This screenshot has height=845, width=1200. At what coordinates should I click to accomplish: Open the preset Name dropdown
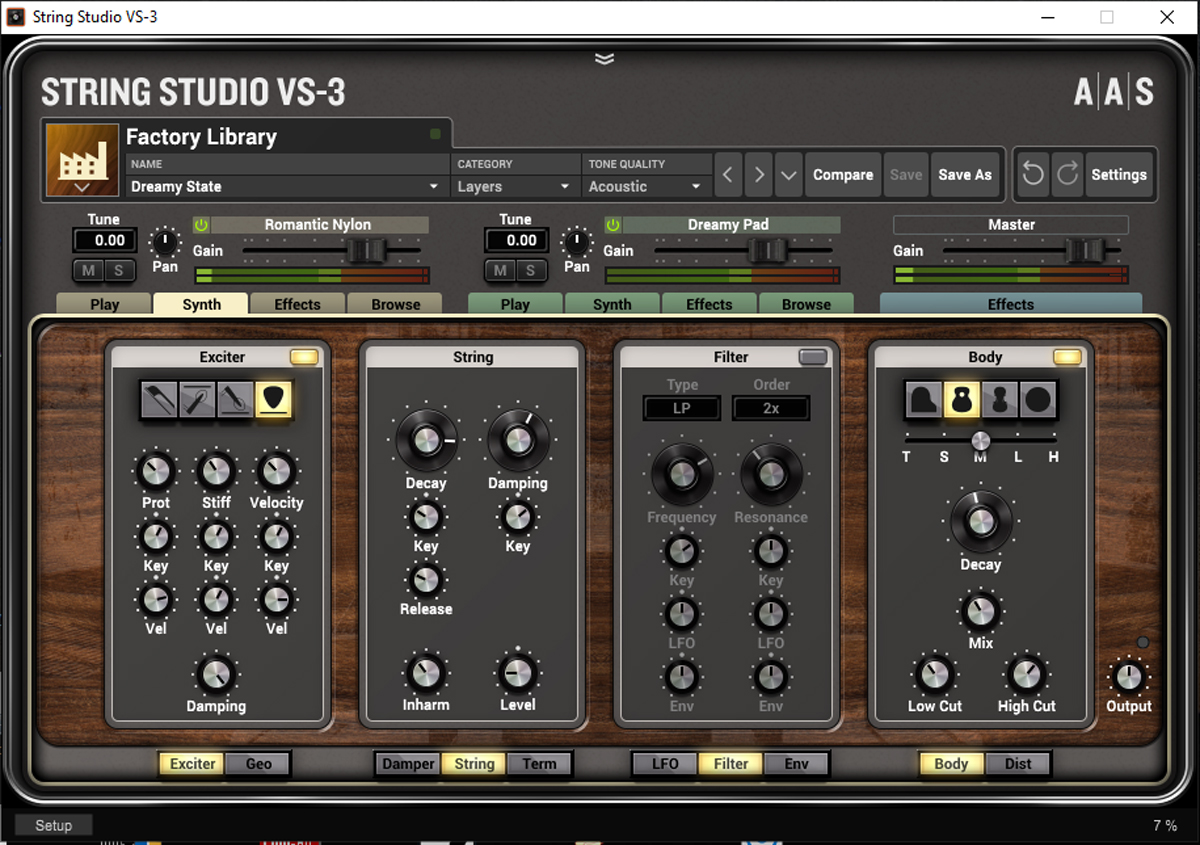pos(286,186)
